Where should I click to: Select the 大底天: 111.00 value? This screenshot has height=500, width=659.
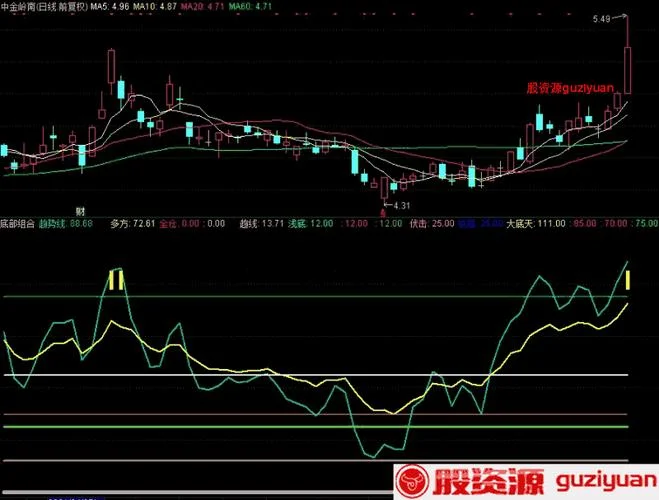point(536,224)
